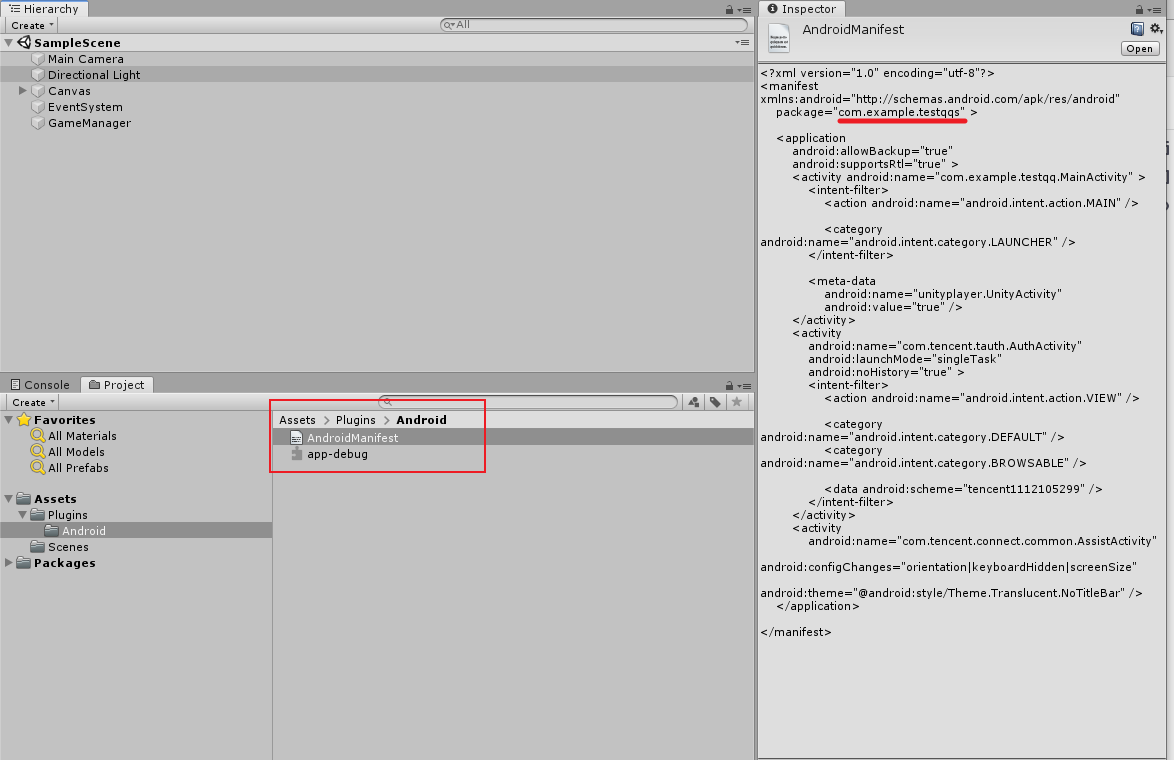
Task: Collapse the SampleScene hierarchy
Action: click(x=9, y=43)
